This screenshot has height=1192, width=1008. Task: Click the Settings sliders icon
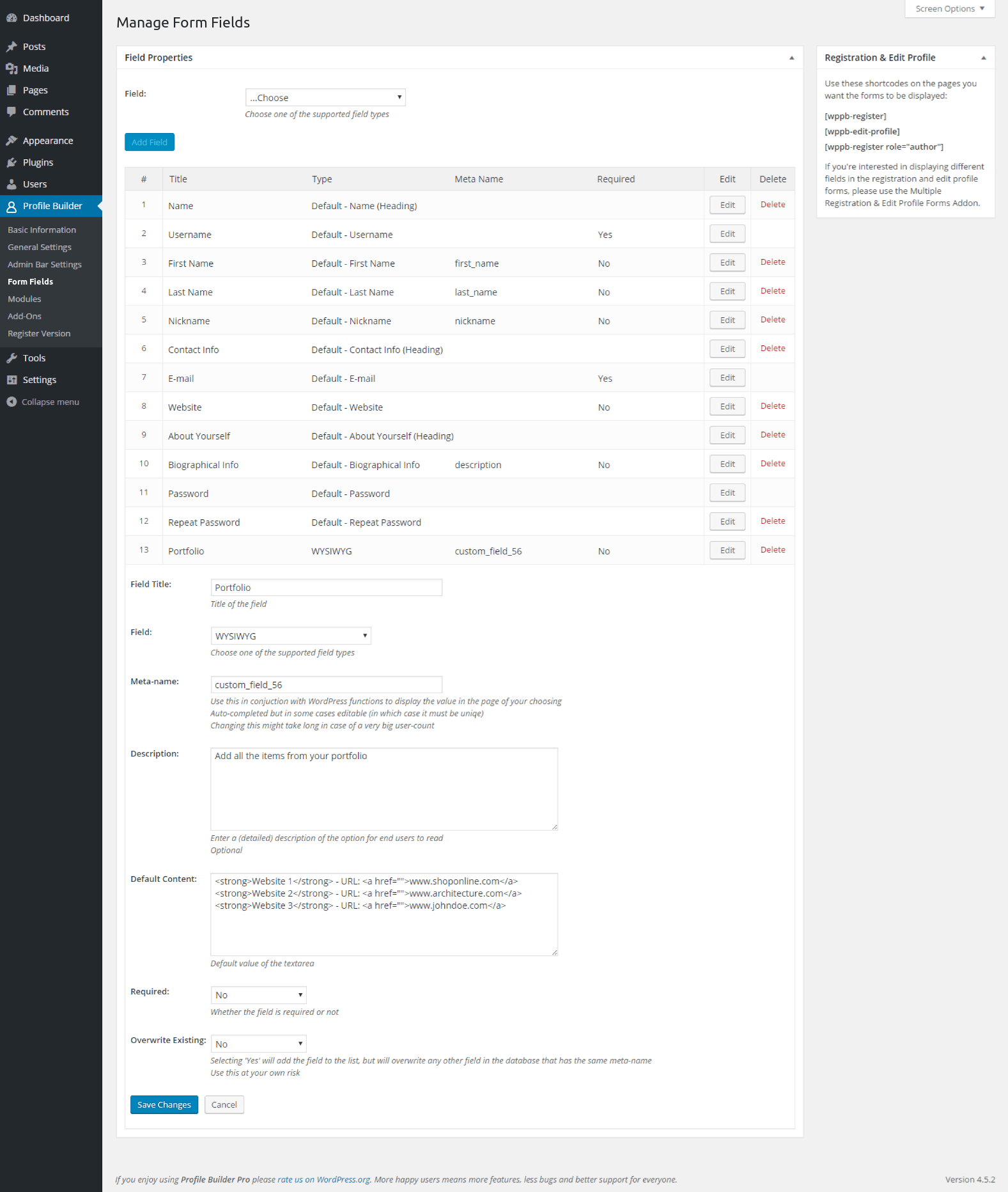click(x=12, y=380)
